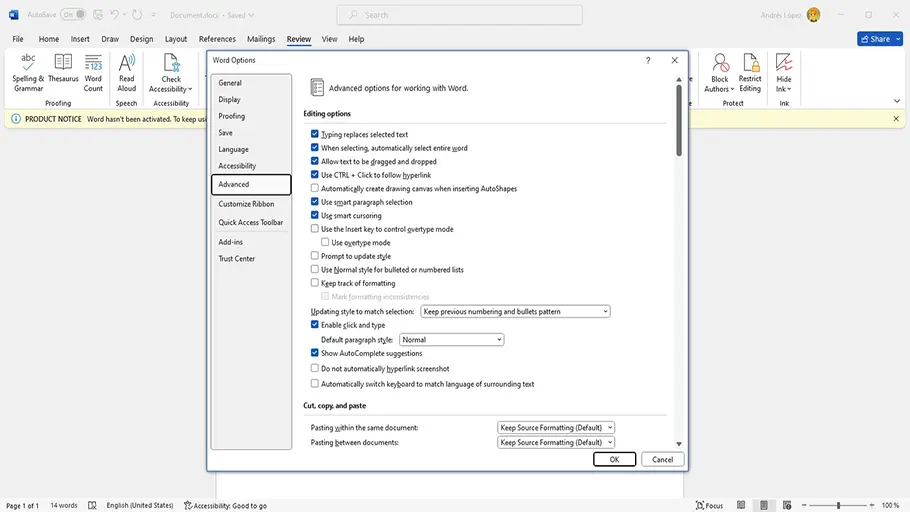Expand Default paragraph style dropdown
This screenshot has height=512, width=910.
coord(451,340)
